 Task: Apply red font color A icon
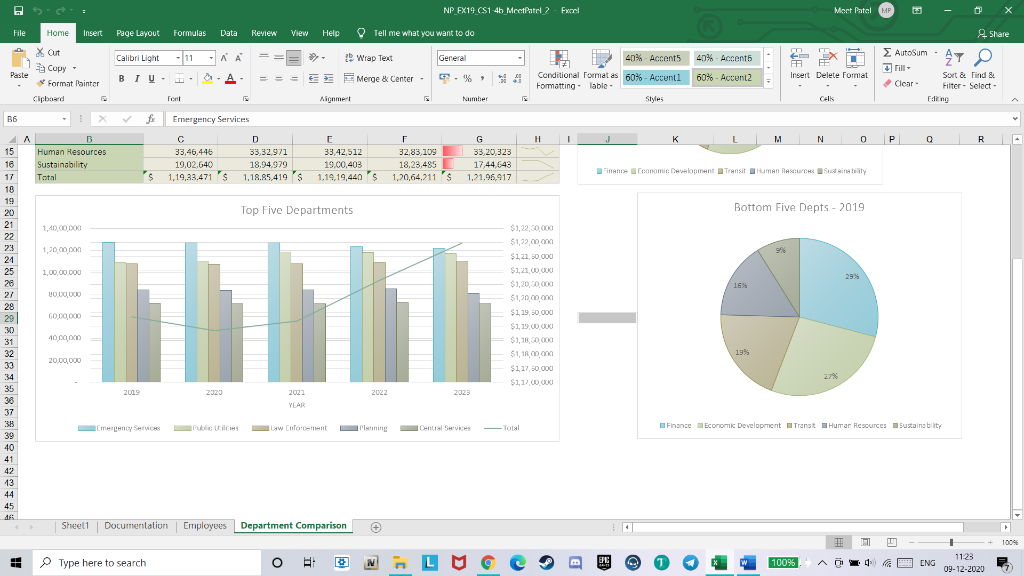(230, 78)
